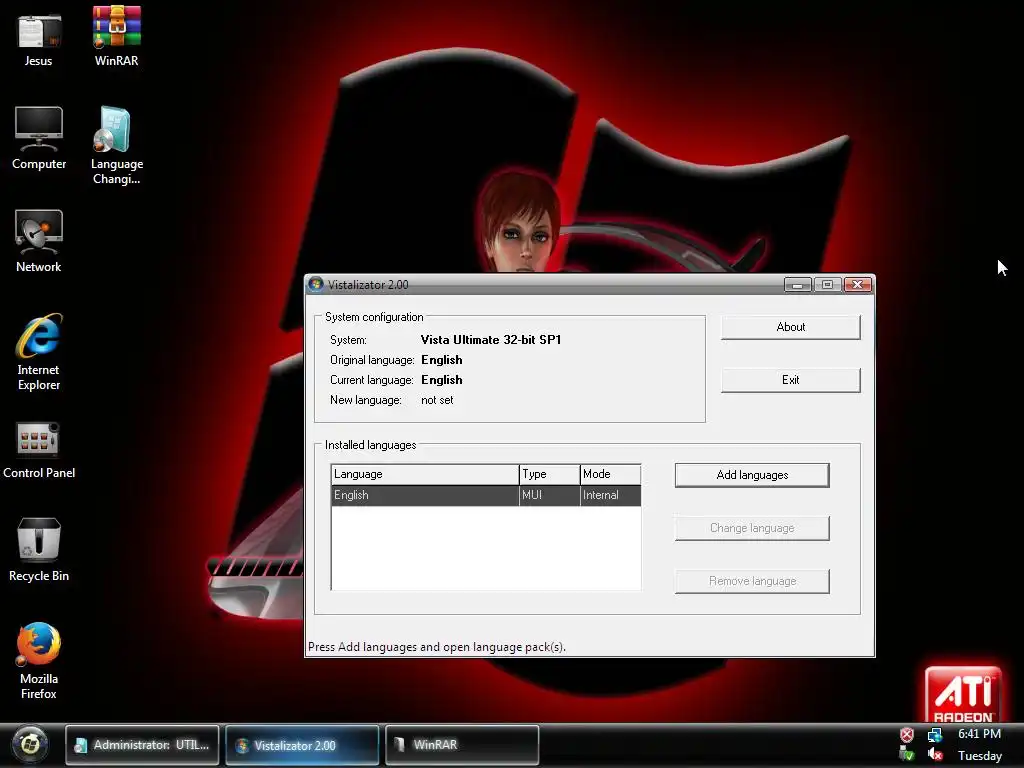Click the Vista Ultimate 32-bit SP1 text
This screenshot has width=1024, height=768.
click(x=490, y=340)
